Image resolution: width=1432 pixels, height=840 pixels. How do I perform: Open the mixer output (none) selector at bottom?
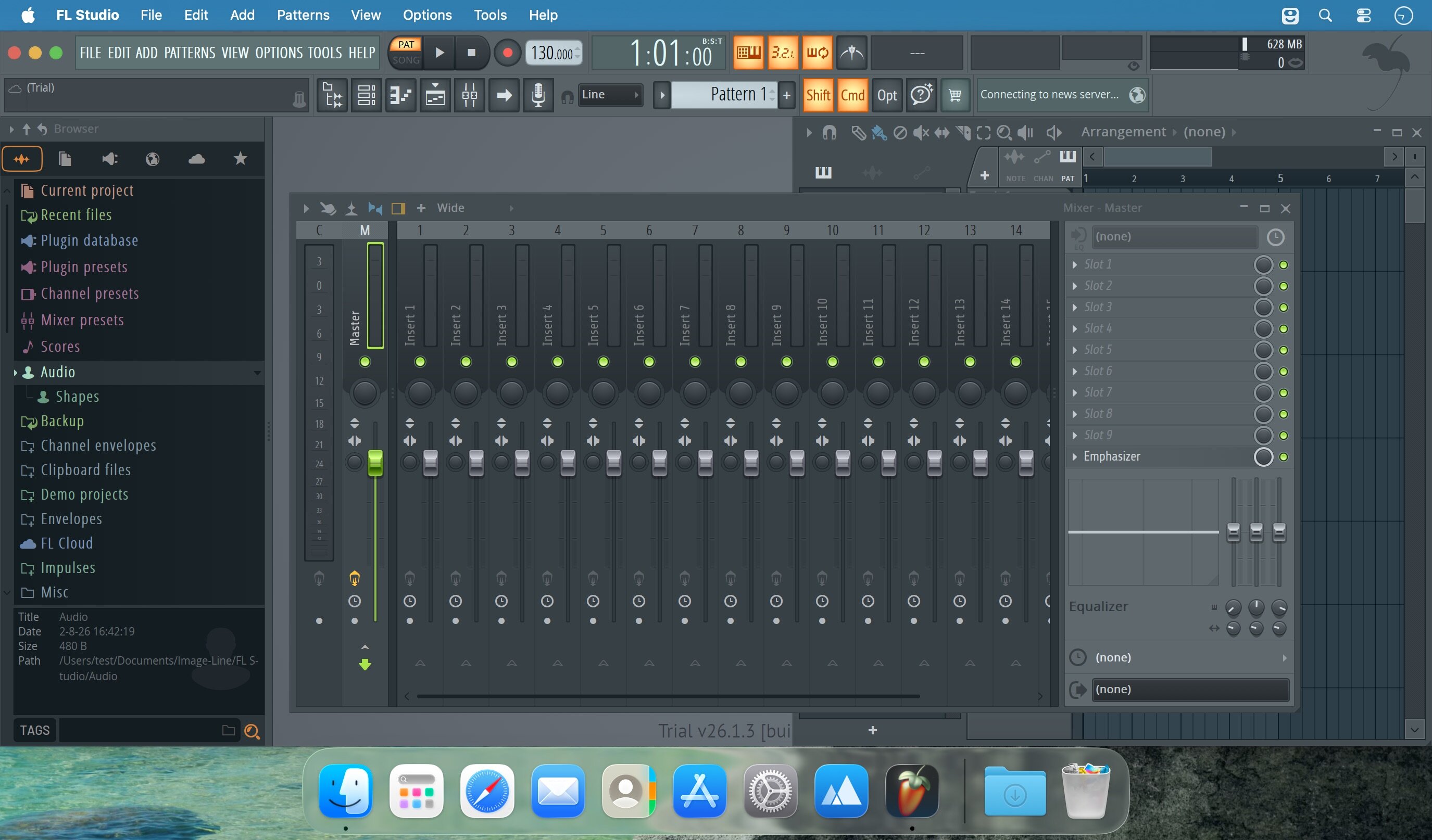click(1190, 690)
